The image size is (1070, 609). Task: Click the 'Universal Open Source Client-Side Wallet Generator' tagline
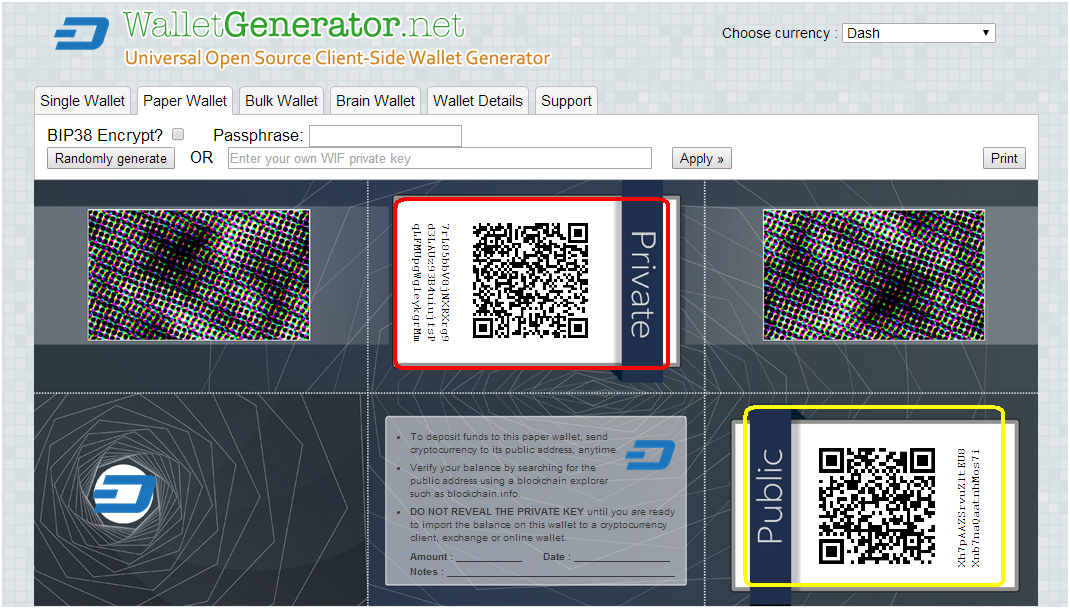point(337,59)
